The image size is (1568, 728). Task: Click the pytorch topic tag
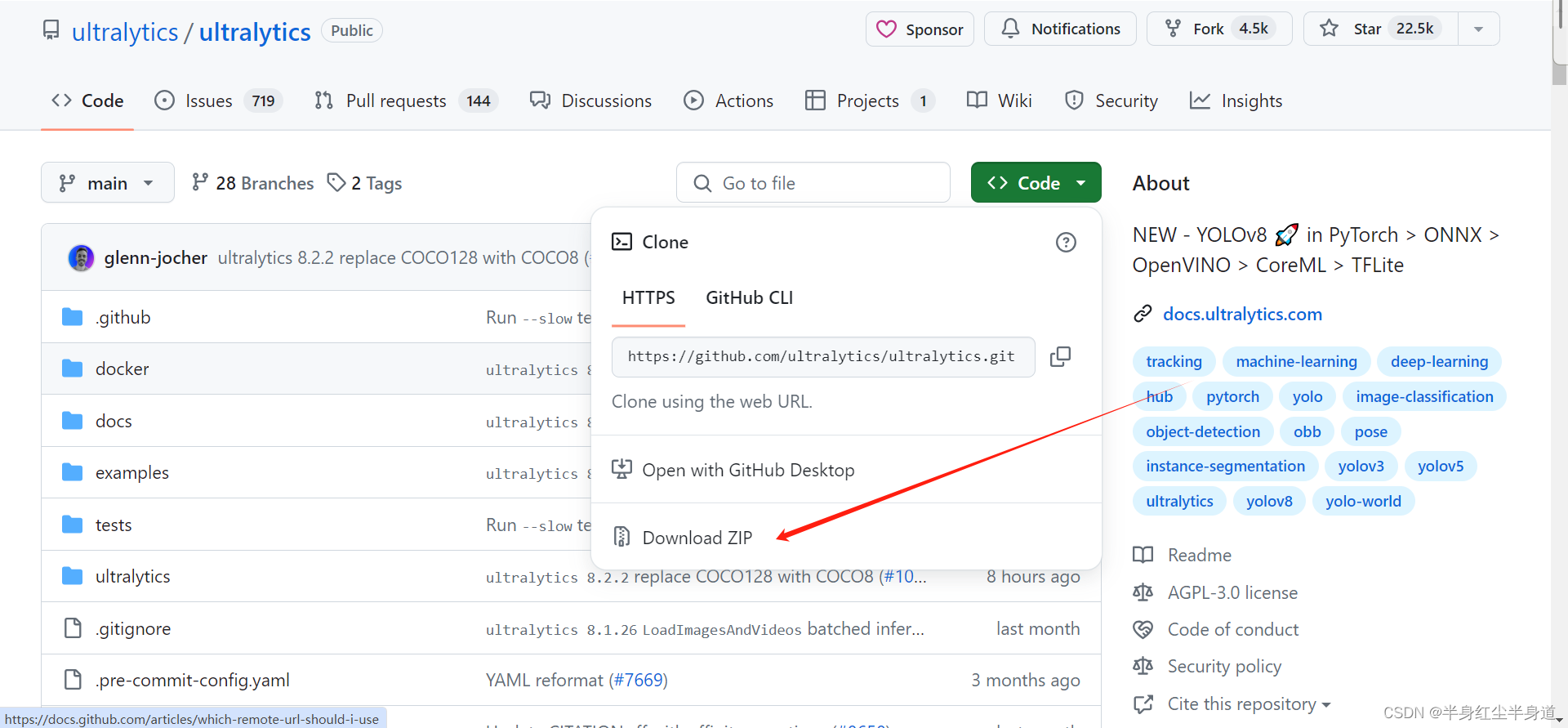pyautogui.click(x=1232, y=397)
